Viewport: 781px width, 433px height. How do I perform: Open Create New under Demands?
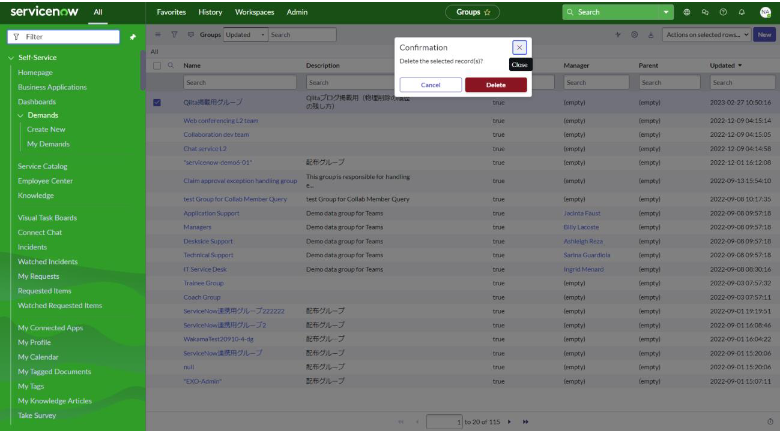click(x=46, y=130)
